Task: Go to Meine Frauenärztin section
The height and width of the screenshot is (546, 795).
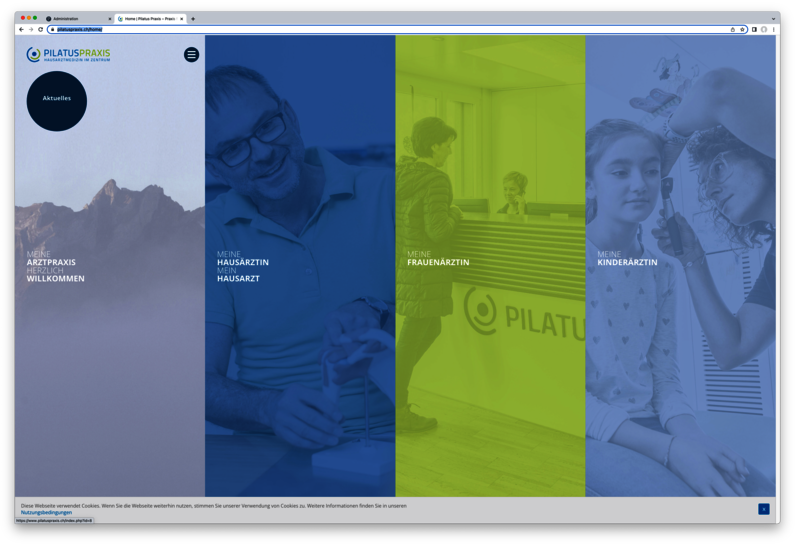Action: 438,259
